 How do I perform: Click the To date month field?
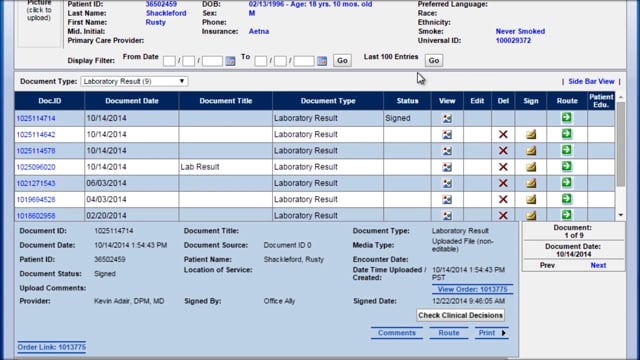260,61
